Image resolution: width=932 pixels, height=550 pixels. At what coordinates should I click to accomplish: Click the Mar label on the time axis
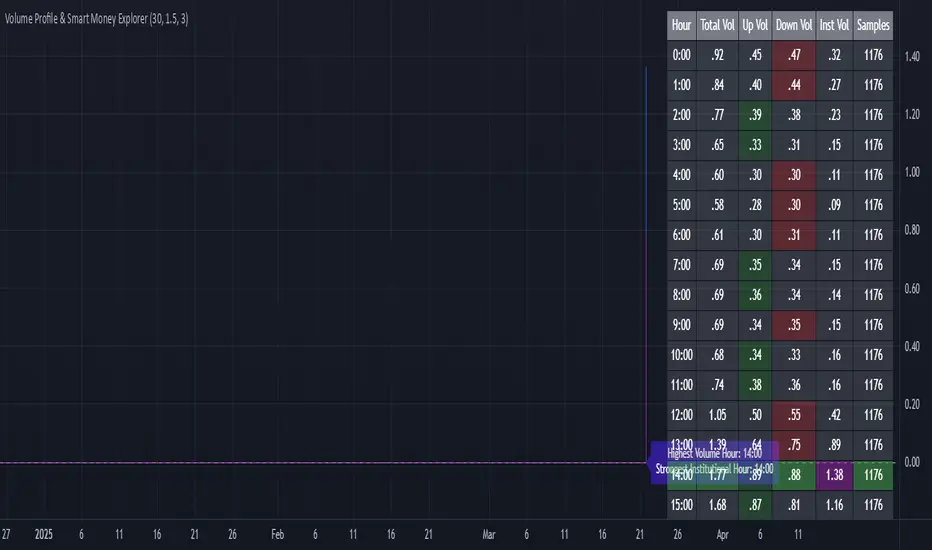489,535
